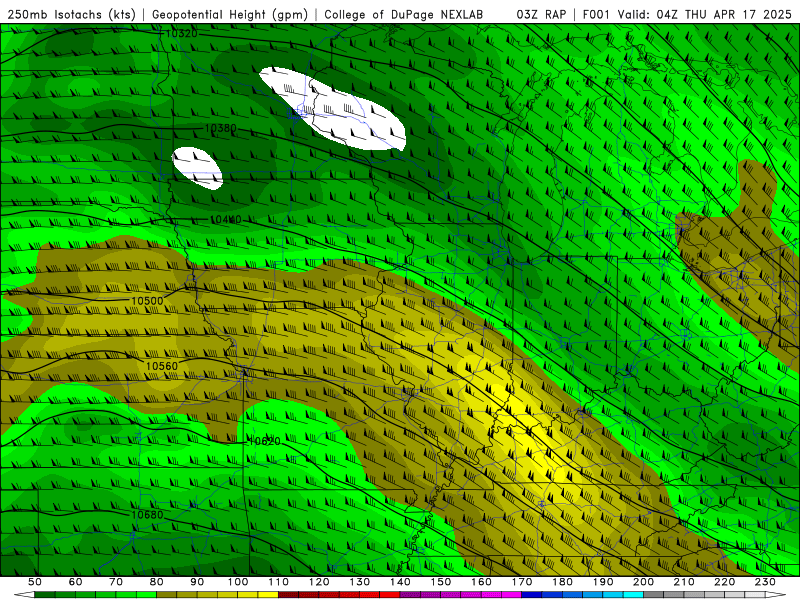Click the 80 value on the color scale
Image resolution: width=800 pixels, height=600 pixels.
click(x=157, y=582)
